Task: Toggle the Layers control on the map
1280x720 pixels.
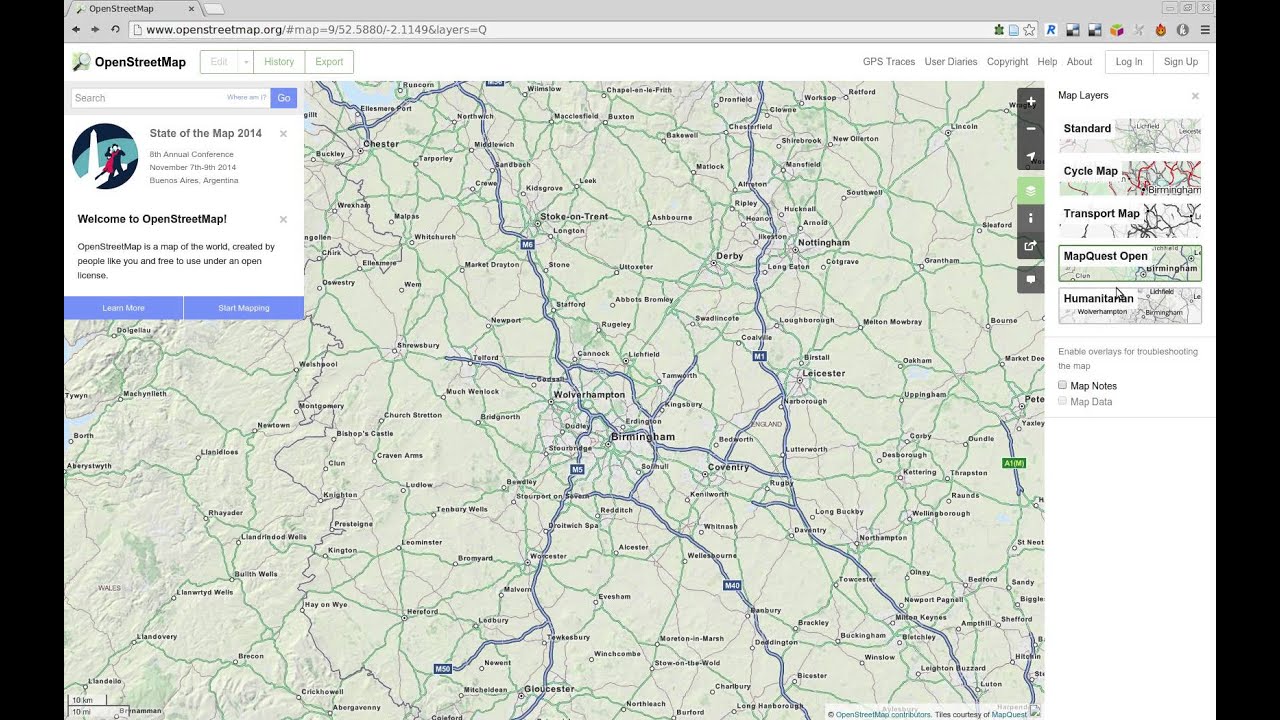Action: [x=1031, y=190]
